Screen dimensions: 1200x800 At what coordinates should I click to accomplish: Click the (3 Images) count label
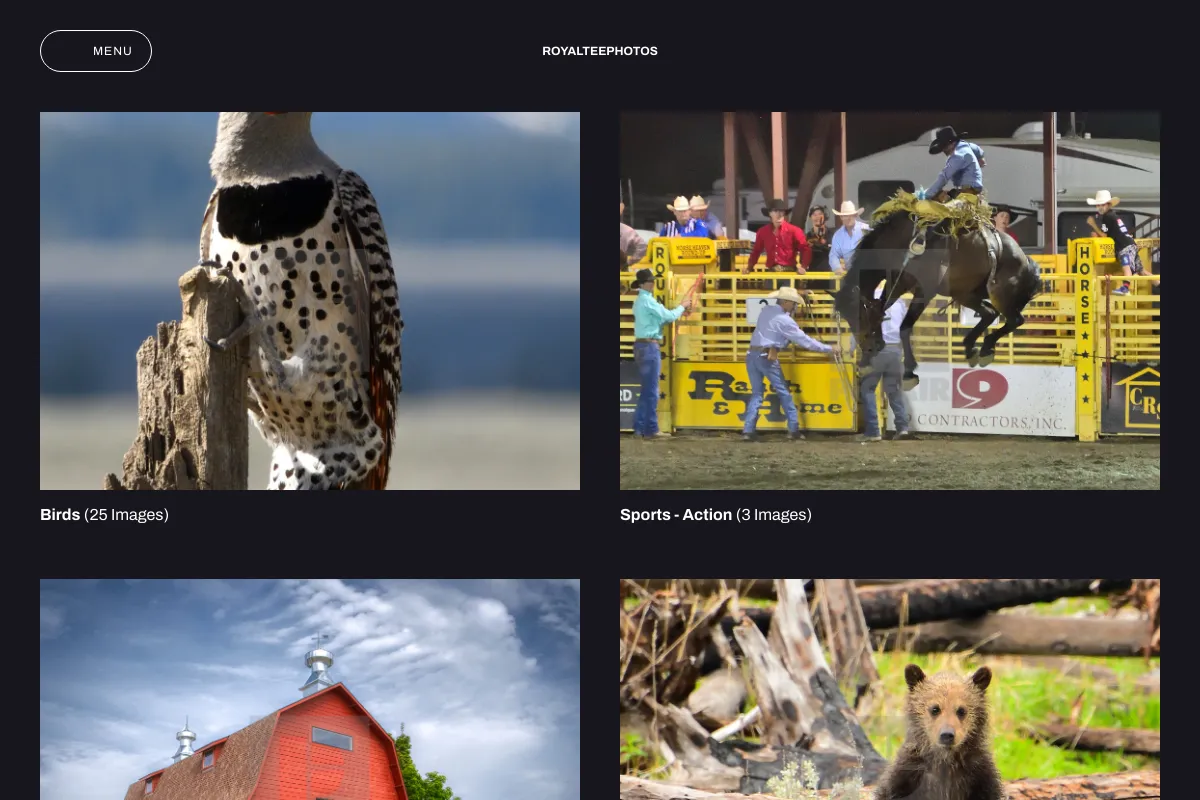pyautogui.click(x=774, y=515)
